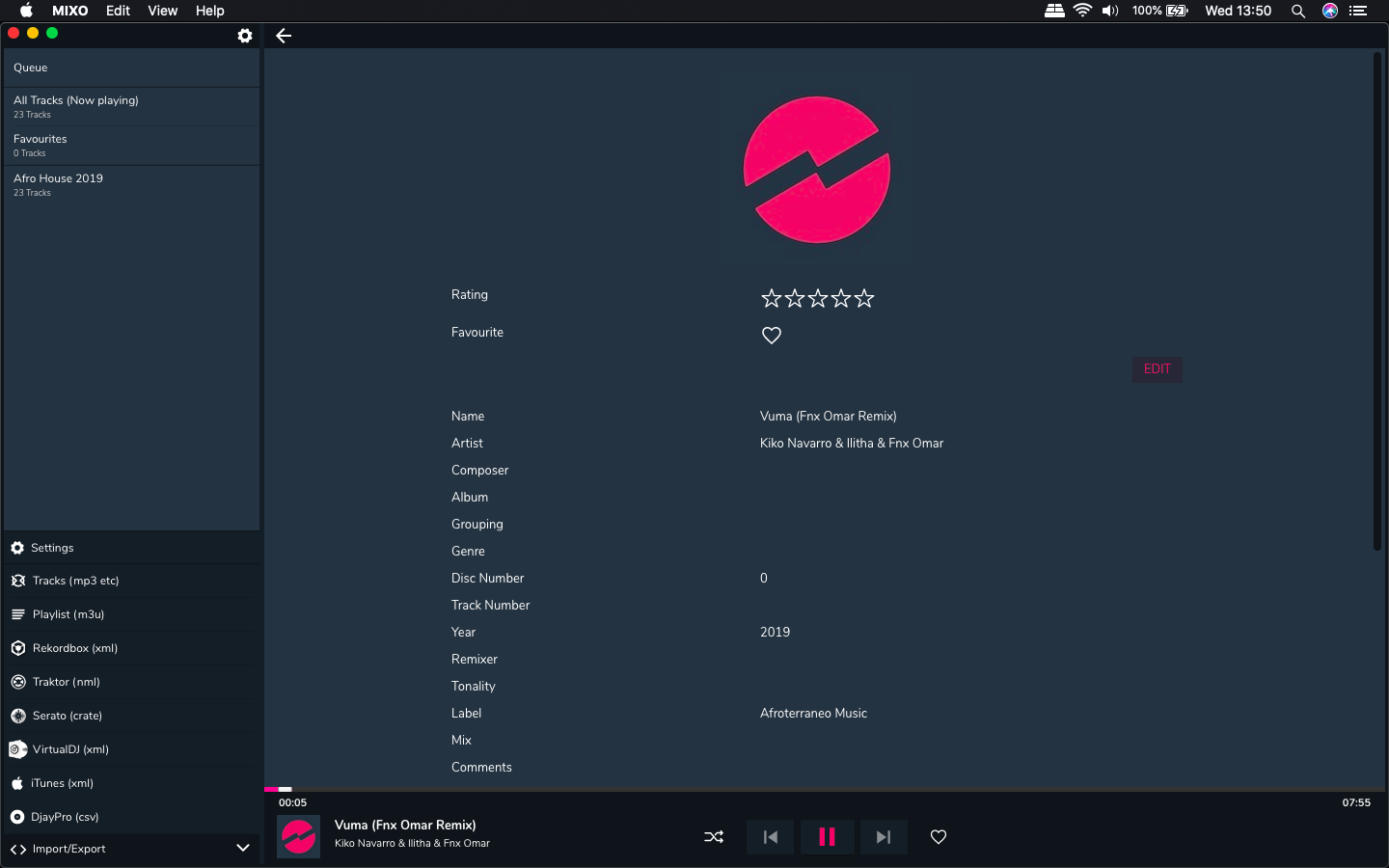Click the playback progress bar

pos(820,790)
